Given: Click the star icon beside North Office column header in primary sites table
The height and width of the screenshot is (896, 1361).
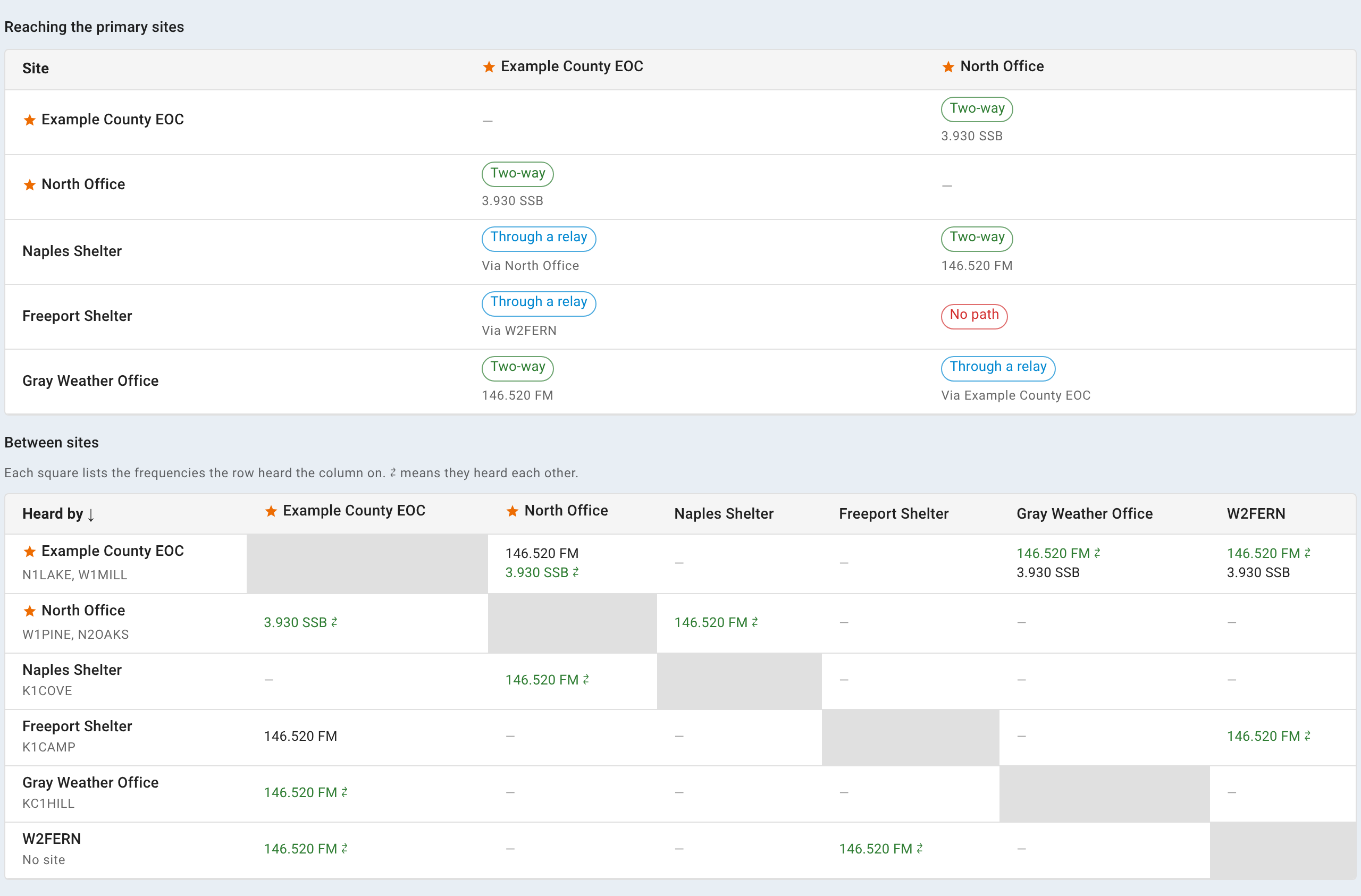Looking at the screenshot, I should tap(948, 67).
